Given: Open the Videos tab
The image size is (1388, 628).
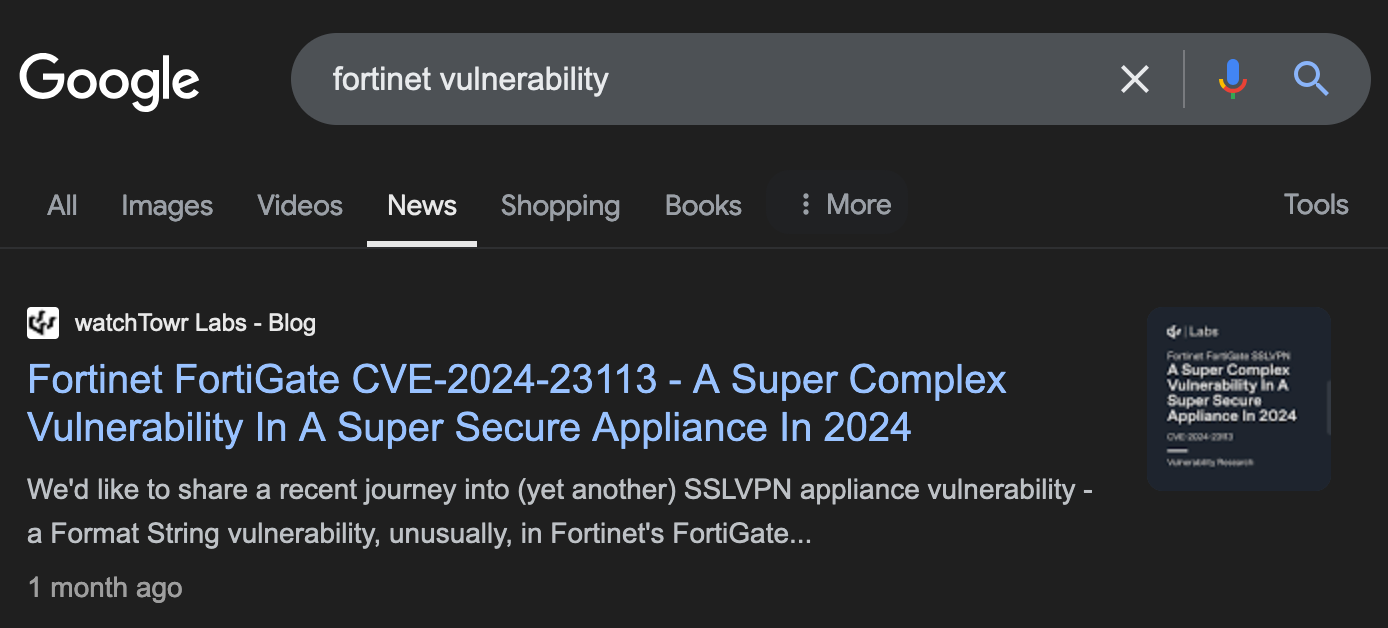Looking at the screenshot, I should (300, 205).
